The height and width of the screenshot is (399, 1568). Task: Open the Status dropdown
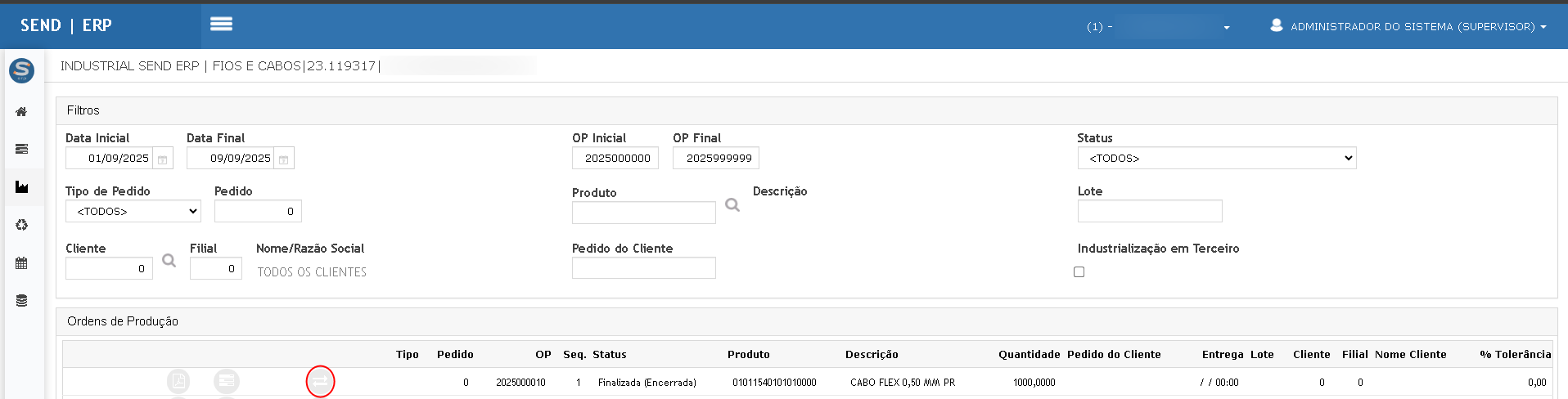click(x=1216, y=159)
